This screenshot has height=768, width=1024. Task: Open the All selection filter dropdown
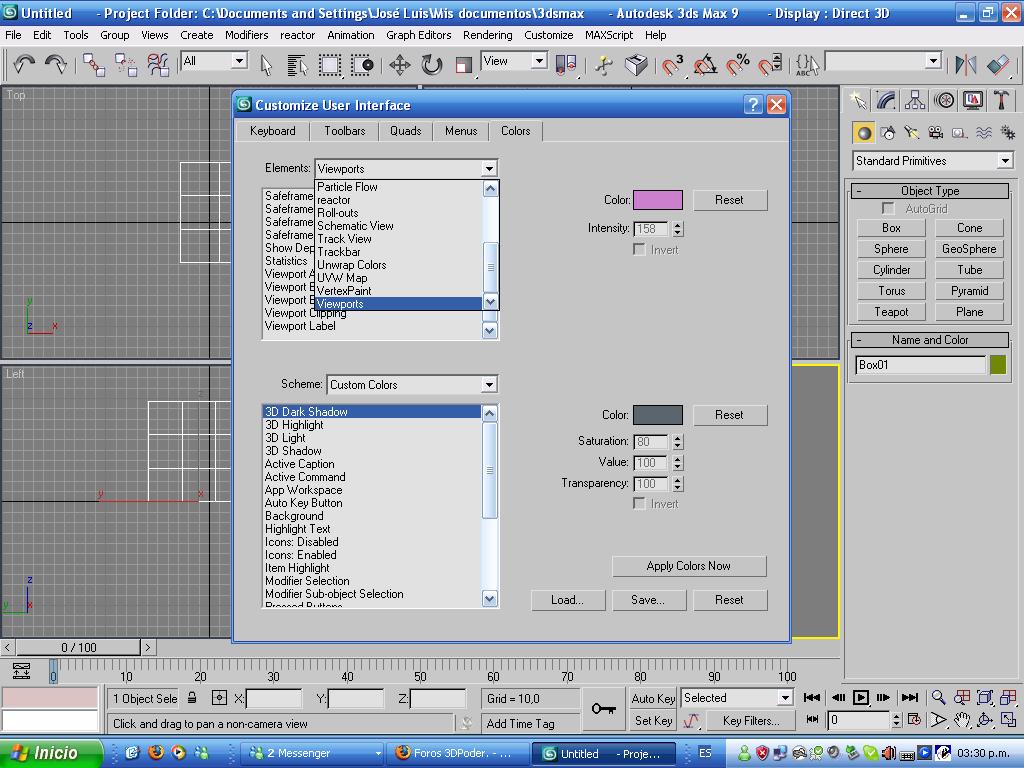(214, 61)
